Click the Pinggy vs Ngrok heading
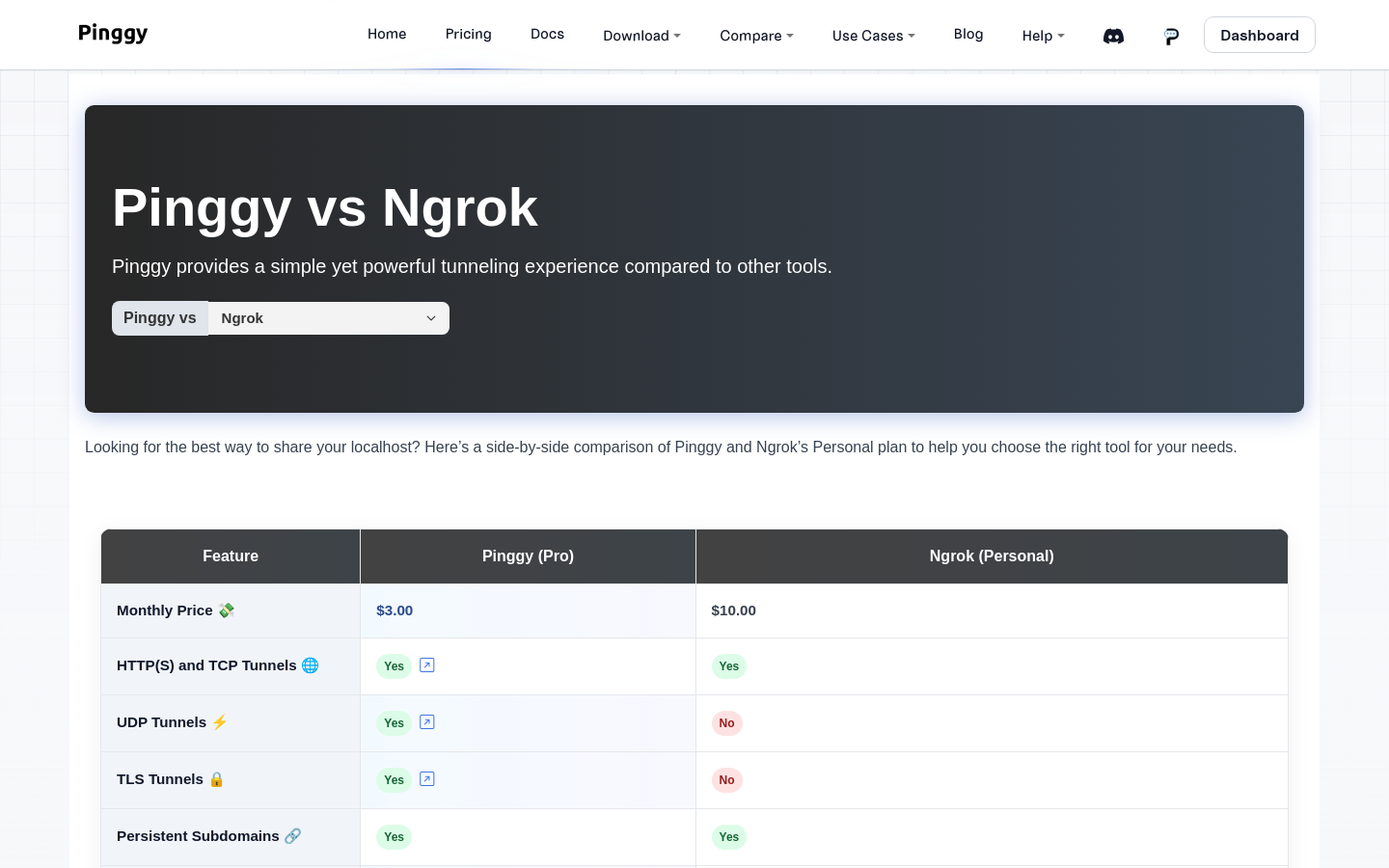Image resolution: width=1389 pixels, height=868 pixels. 325,207
